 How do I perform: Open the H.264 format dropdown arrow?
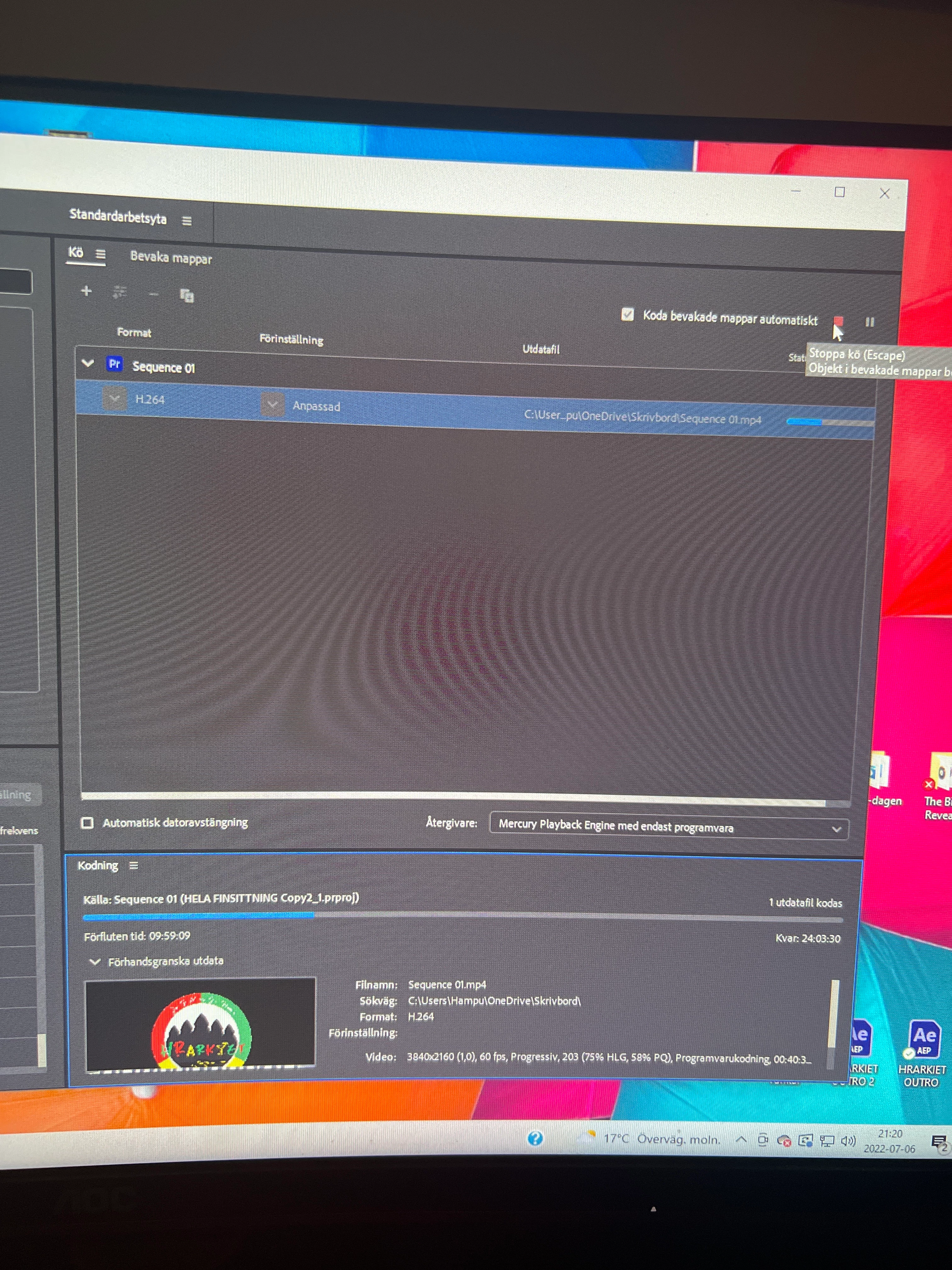point(114,398)
